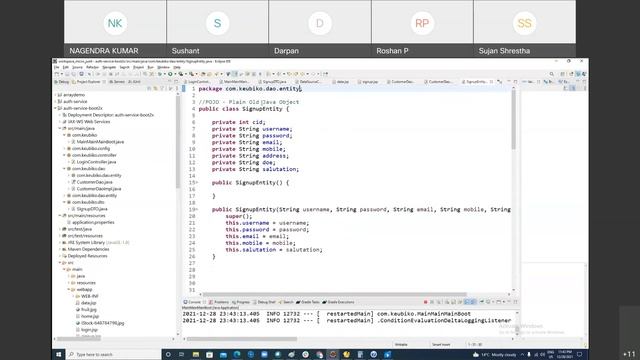Open Microsoft Edge from the taskbar
Screen dimensions: 640x360
(x=237, y=354)
